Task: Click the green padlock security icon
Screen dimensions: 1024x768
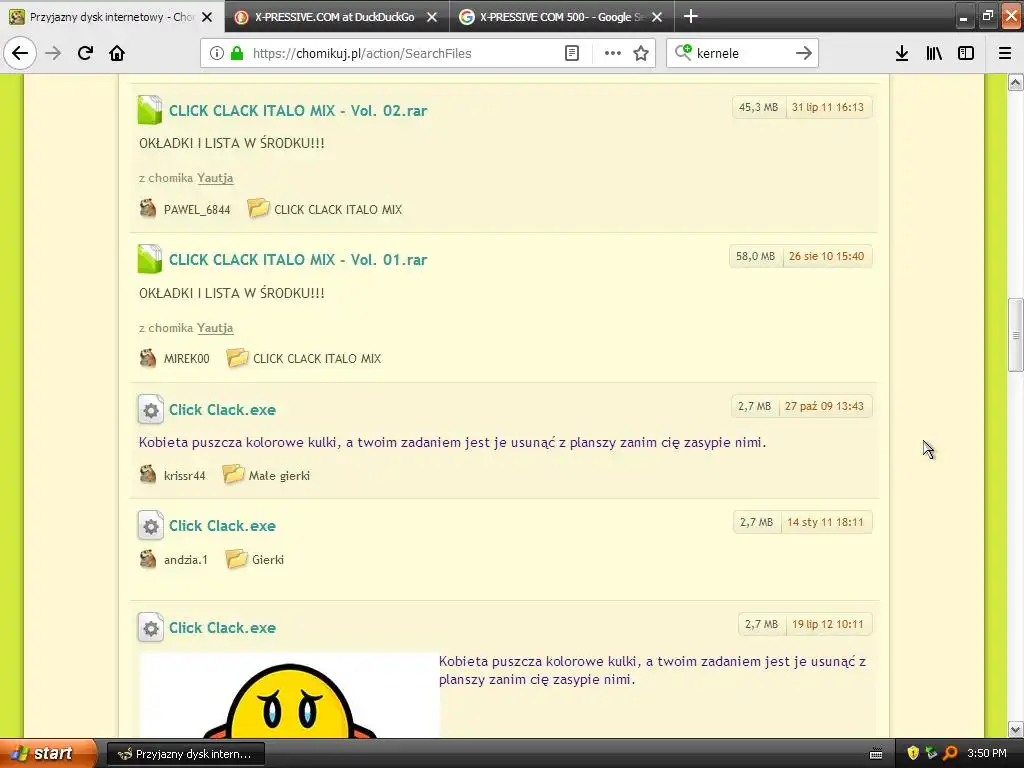Action: 237,53
